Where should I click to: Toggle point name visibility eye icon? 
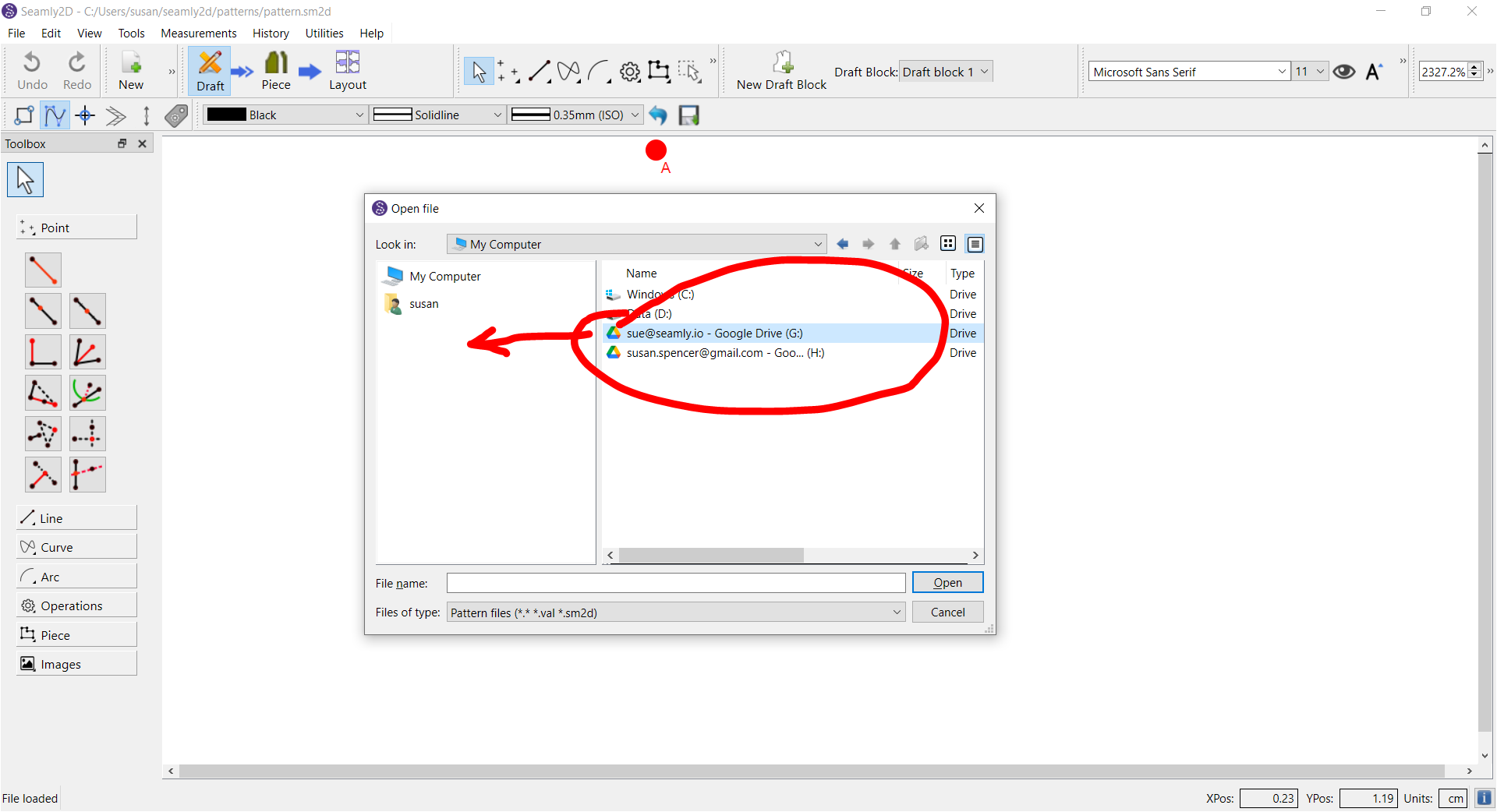pyautogui.click(x=1343, y=72)
